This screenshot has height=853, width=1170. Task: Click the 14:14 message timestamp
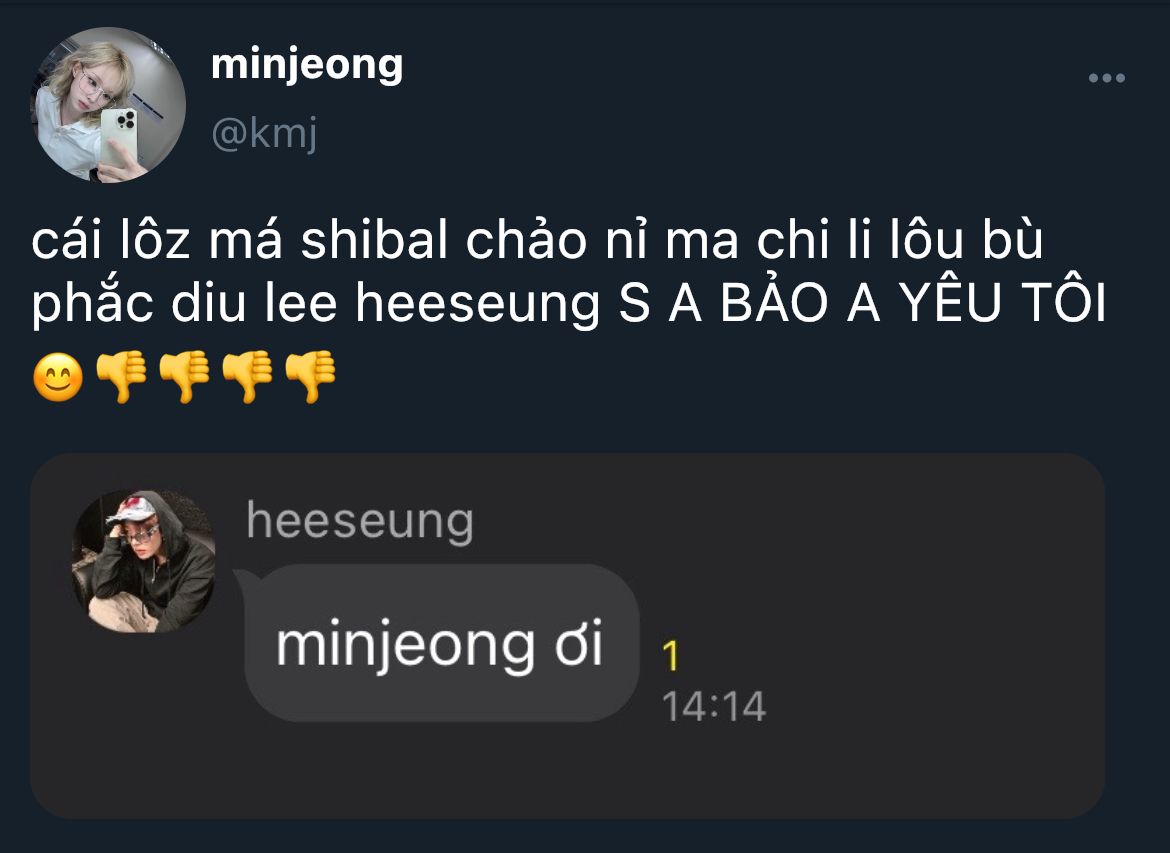(x=714, y=706)
